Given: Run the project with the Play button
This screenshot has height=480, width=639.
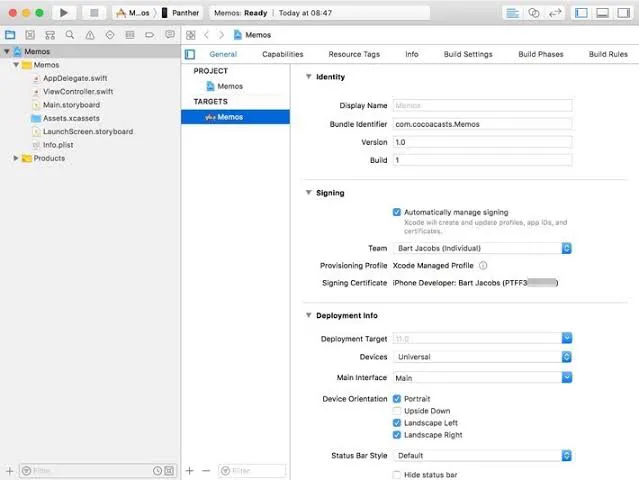Looking at the screenshot, I should point(64,13).
